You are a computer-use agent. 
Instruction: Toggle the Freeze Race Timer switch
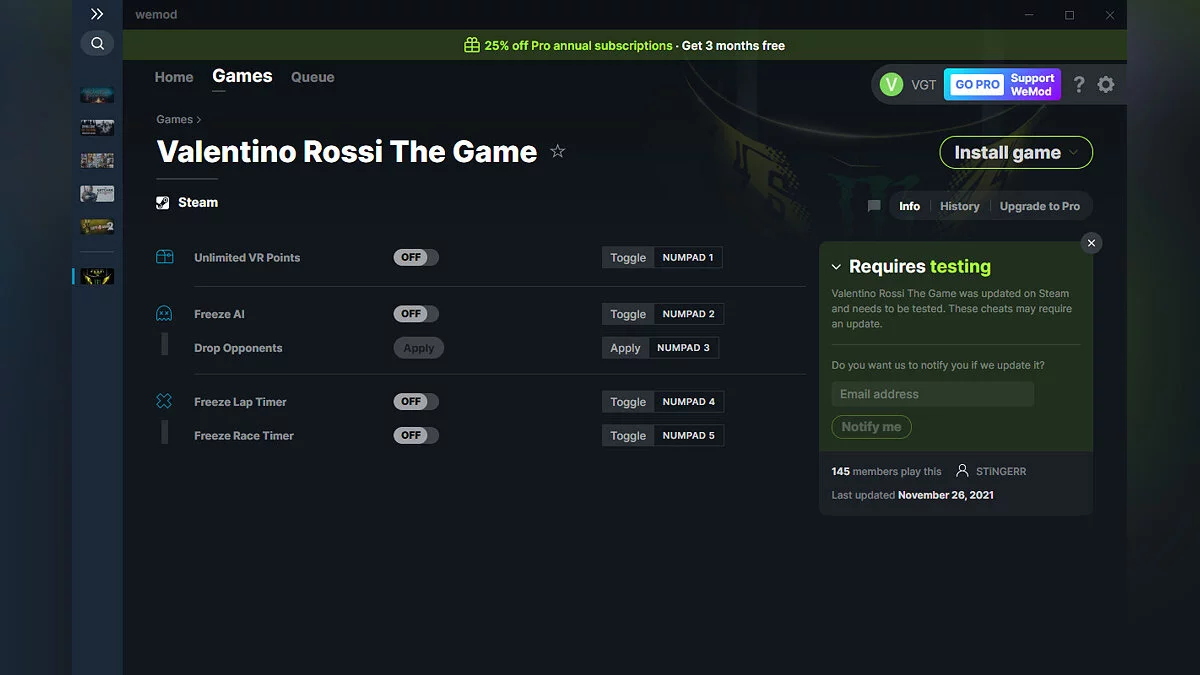pyautogui.click(x=416, y=435)
